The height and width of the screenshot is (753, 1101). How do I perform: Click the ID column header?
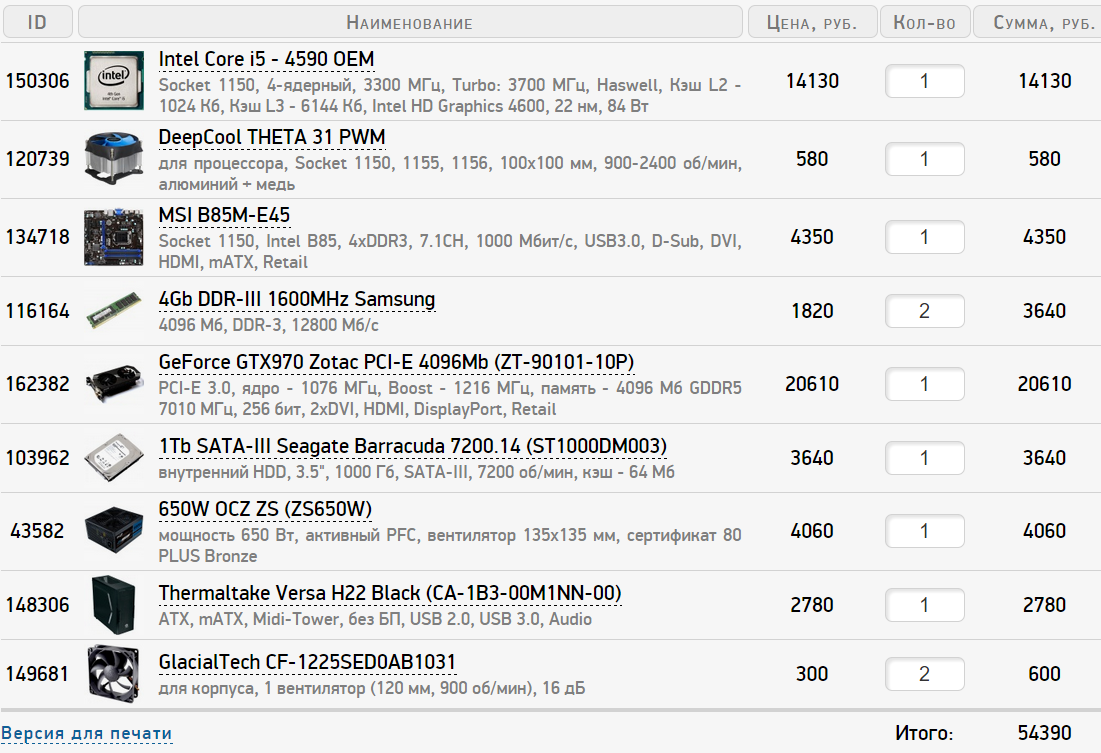(37, 22)
